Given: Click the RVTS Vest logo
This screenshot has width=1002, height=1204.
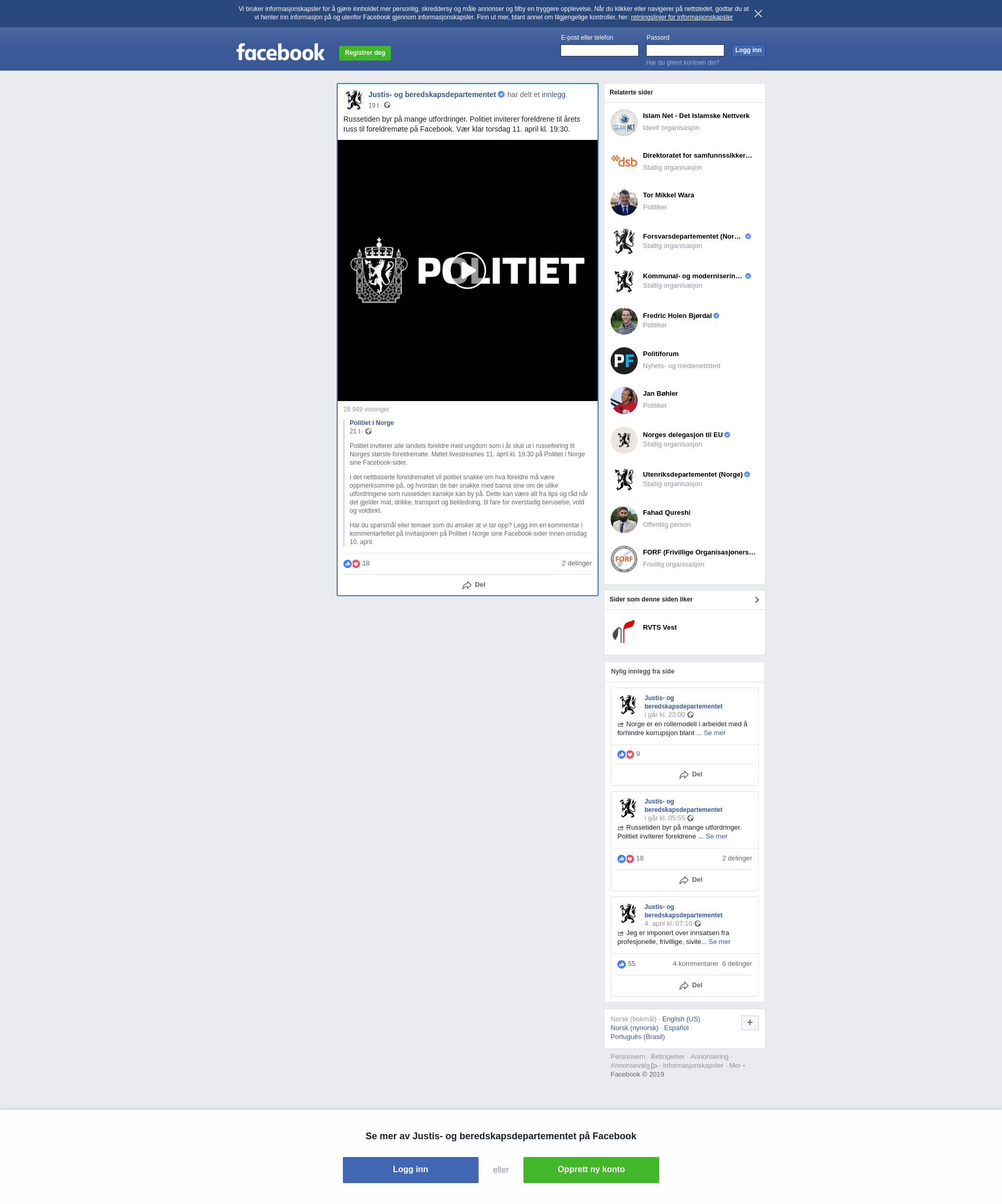Looking at the screenshot, I should point(624,632).
